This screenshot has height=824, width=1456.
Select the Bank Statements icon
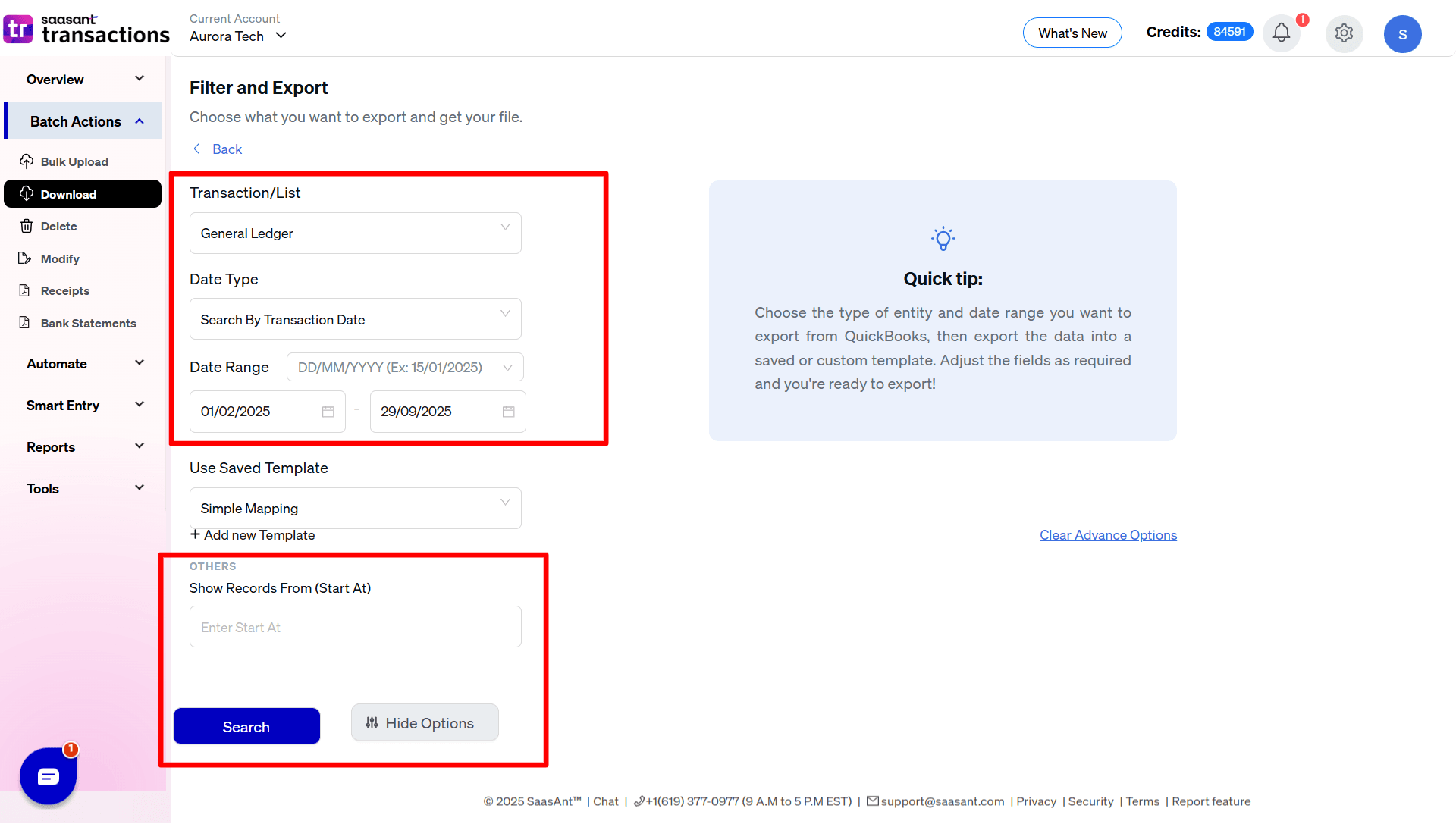pos(27,323)
